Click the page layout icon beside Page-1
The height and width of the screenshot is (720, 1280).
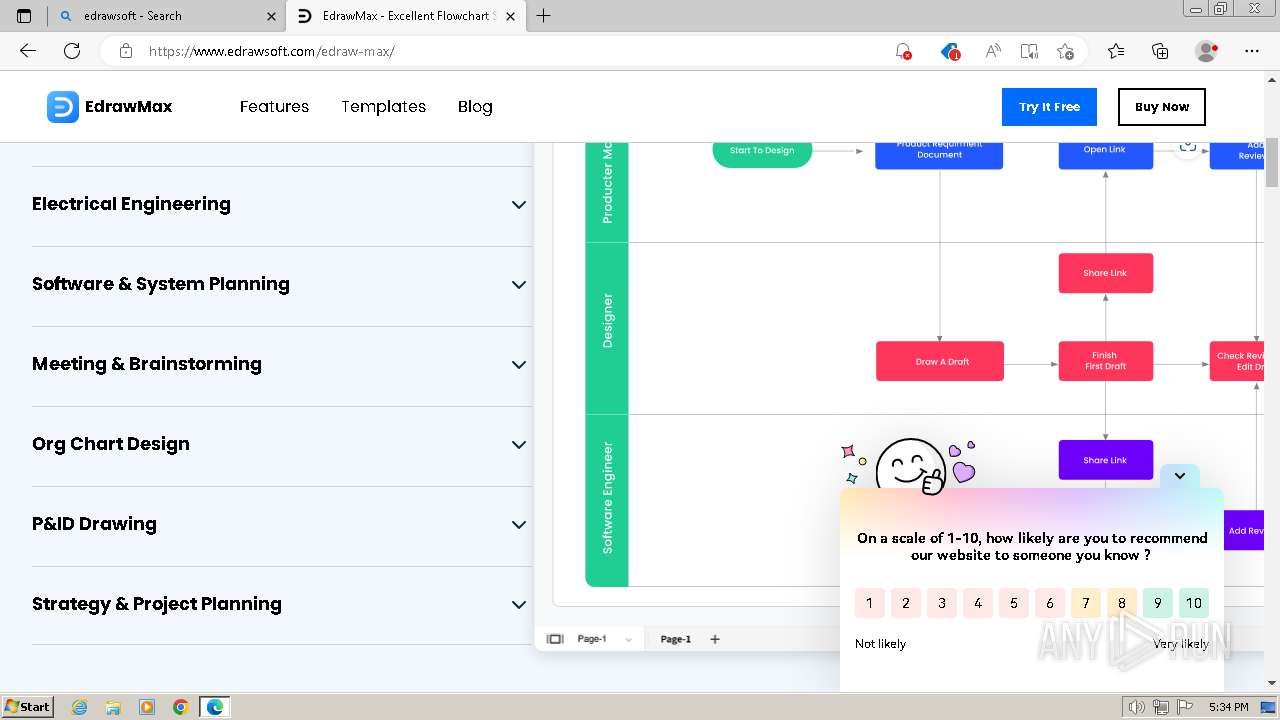pos(555,639)
